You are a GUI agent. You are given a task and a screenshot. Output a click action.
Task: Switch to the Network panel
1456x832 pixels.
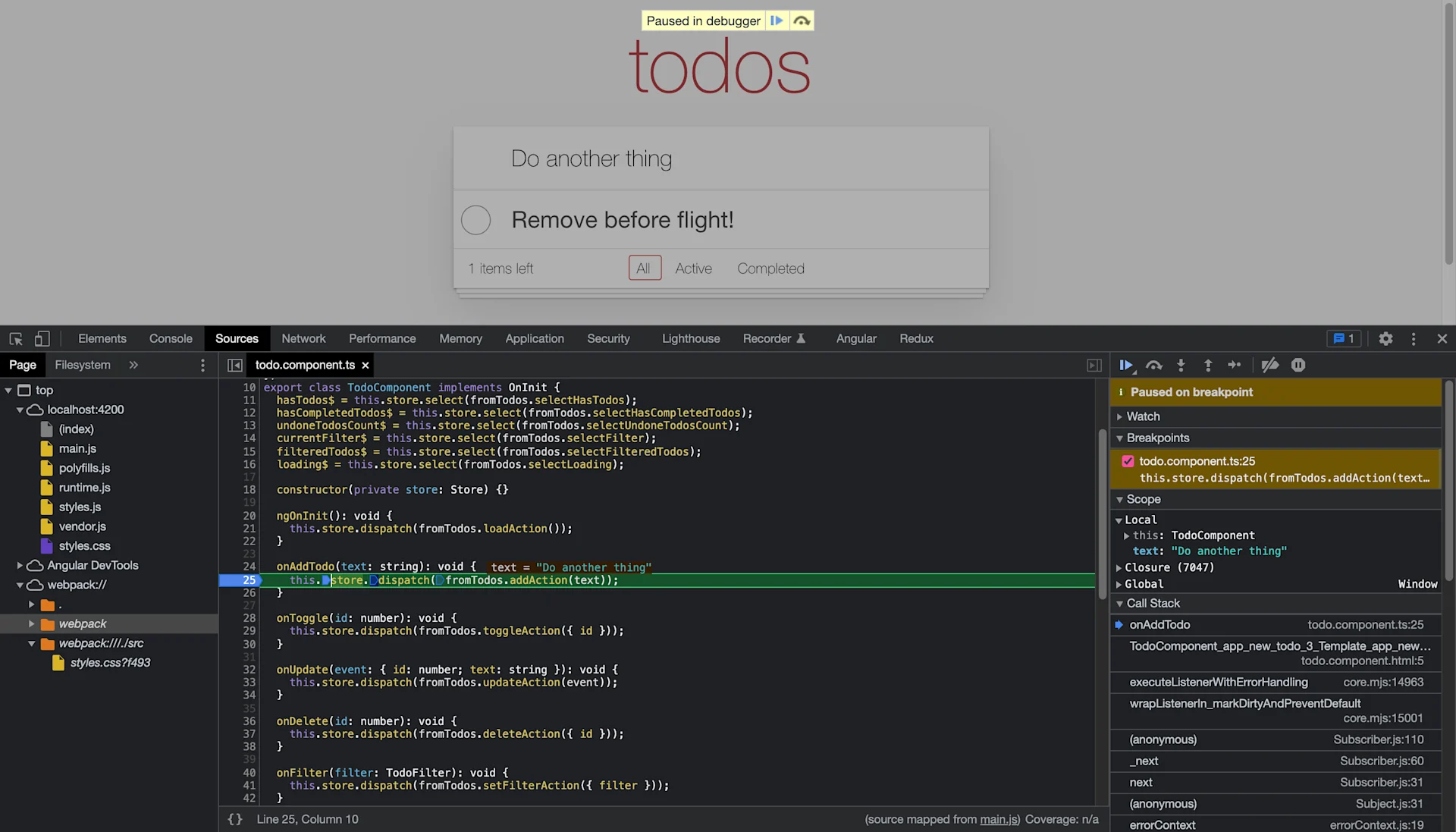click(x=303, y=338)
